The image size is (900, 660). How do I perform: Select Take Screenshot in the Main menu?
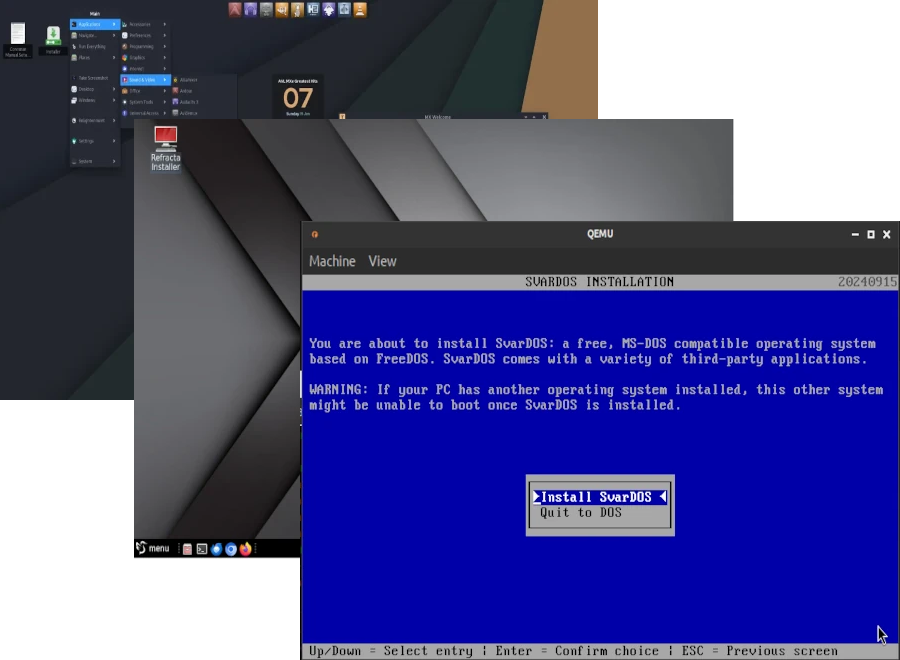[95, 78]
